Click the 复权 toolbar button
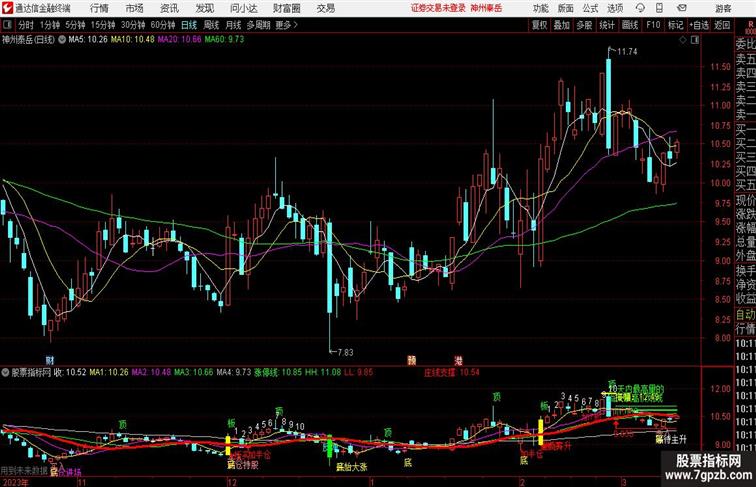Image resolution: width=756 pixels, height=487 pixels. coord(540,25)
